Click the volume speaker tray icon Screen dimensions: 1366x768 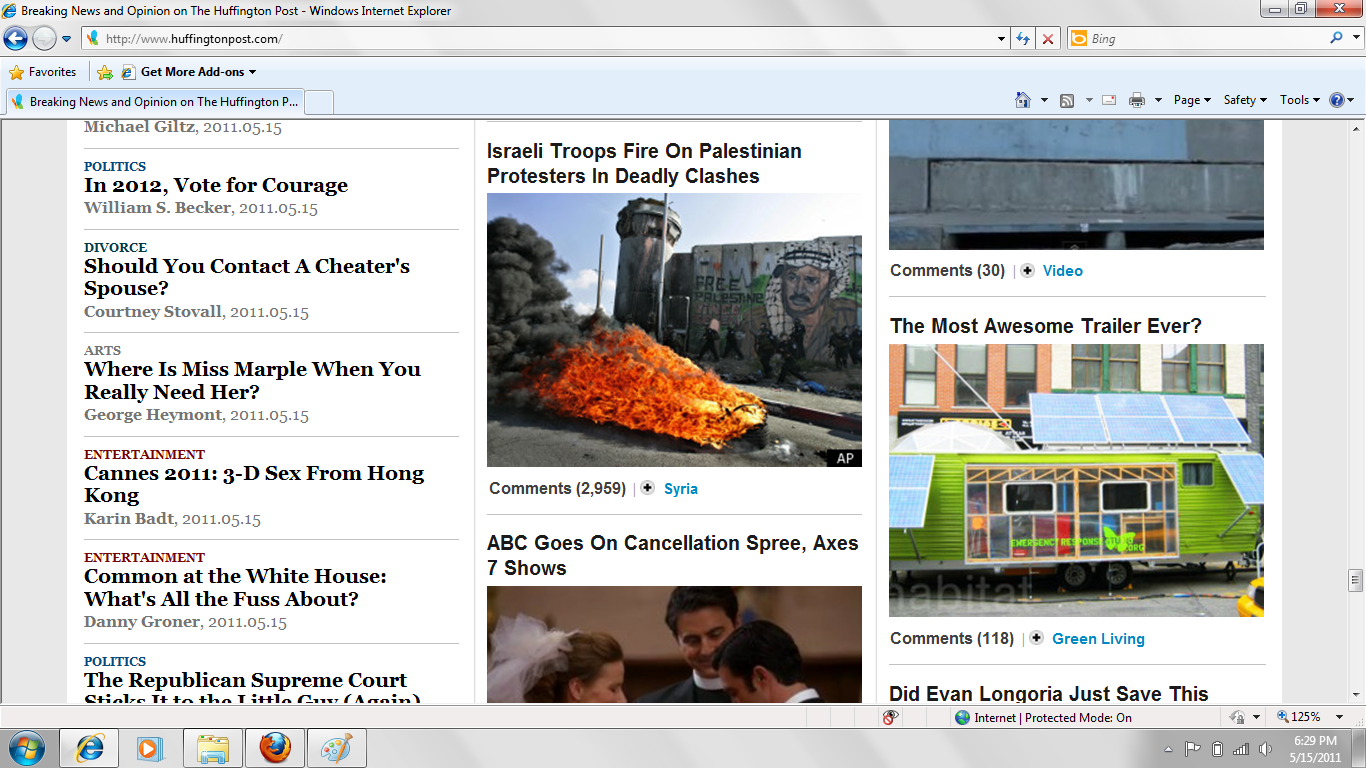click(1266, 749)
